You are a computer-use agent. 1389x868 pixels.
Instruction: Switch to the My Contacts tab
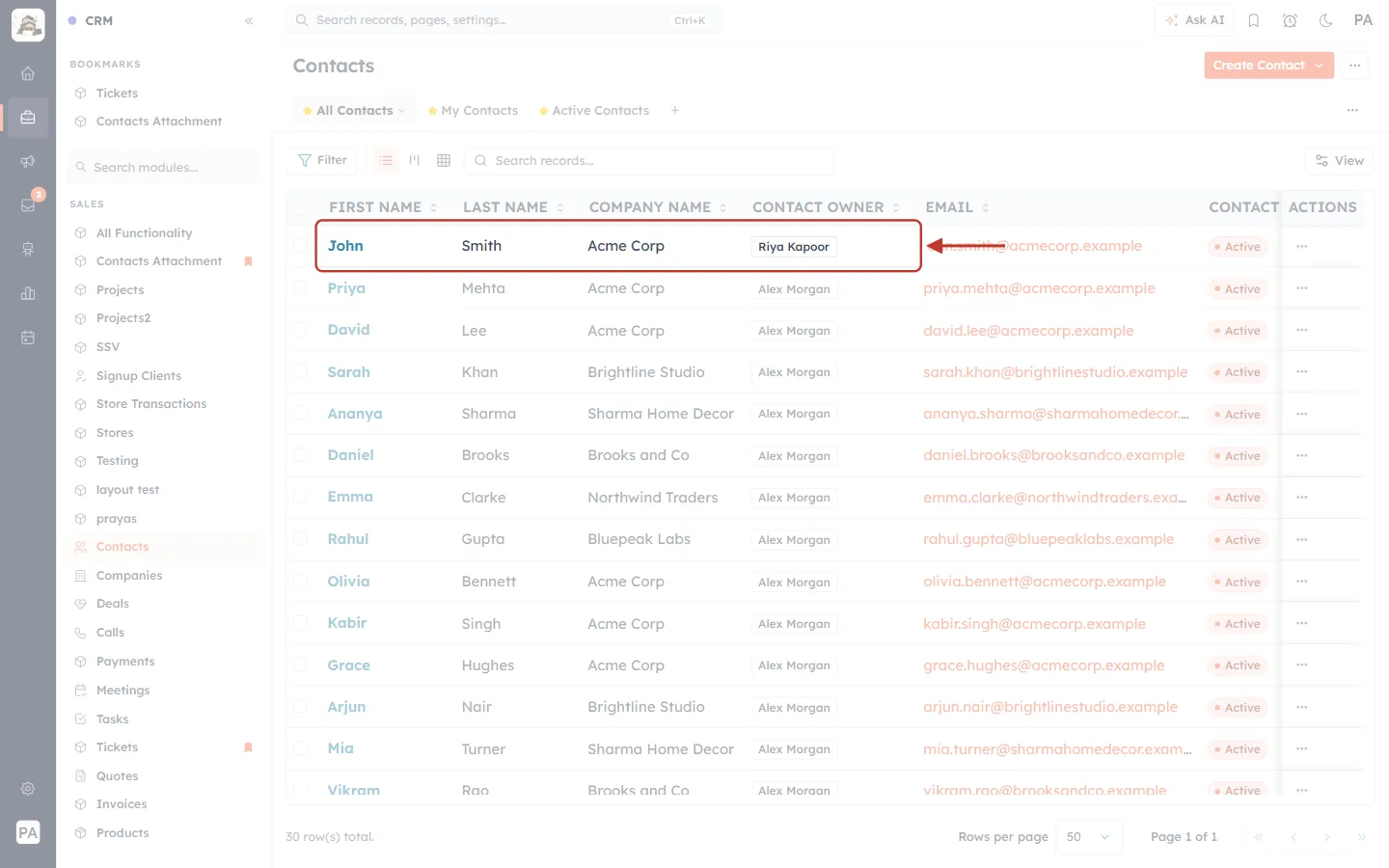click(x=473, y=111)
